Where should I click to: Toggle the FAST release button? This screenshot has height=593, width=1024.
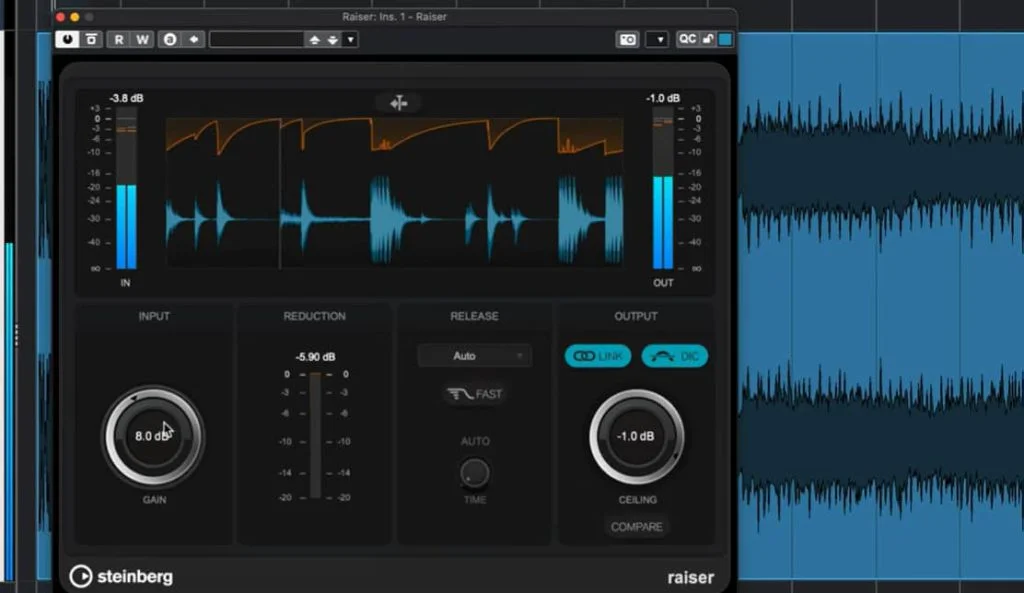point(474,394)
